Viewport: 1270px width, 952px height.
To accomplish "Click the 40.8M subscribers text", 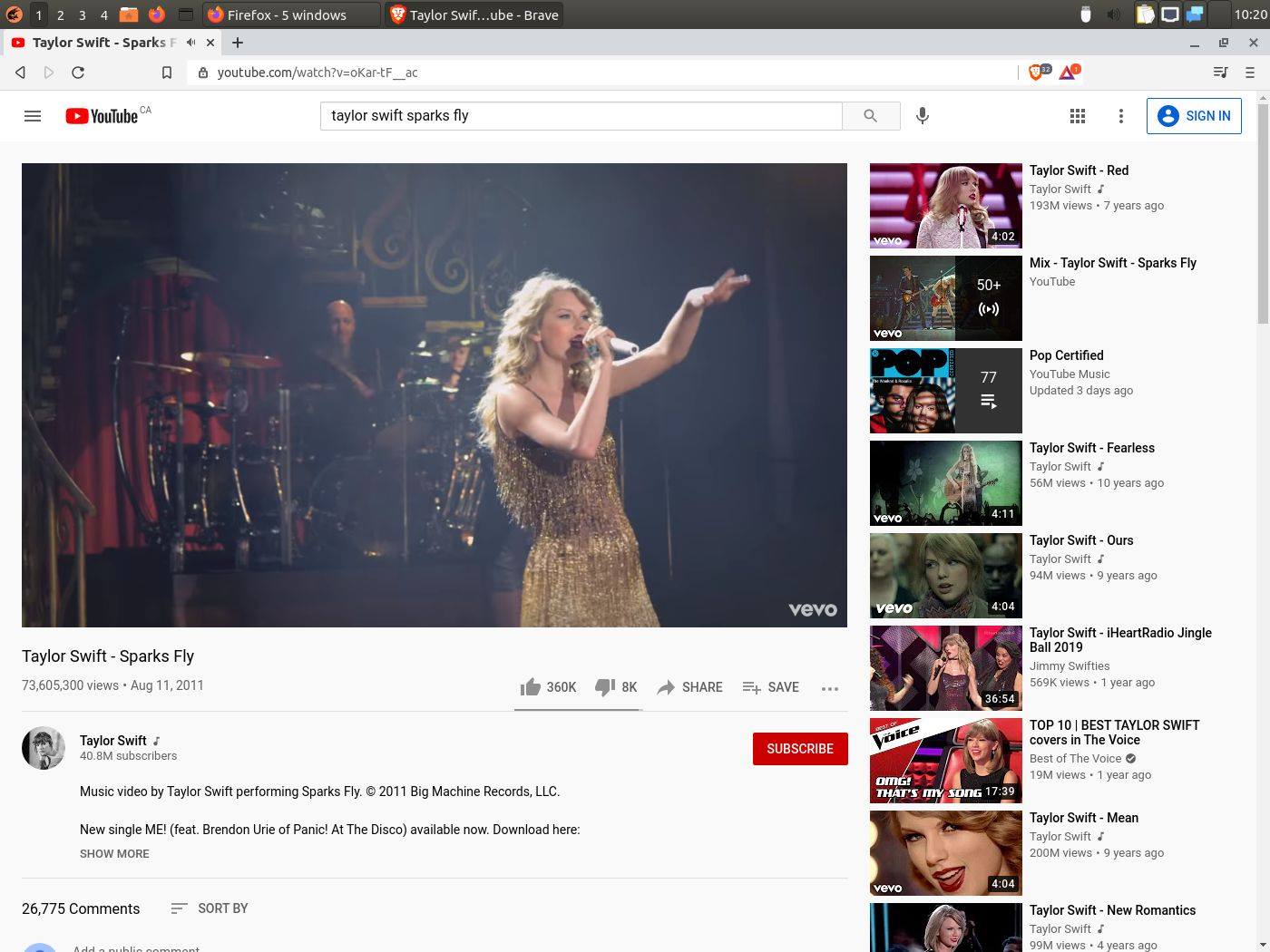I will click(x=128, y=756).
